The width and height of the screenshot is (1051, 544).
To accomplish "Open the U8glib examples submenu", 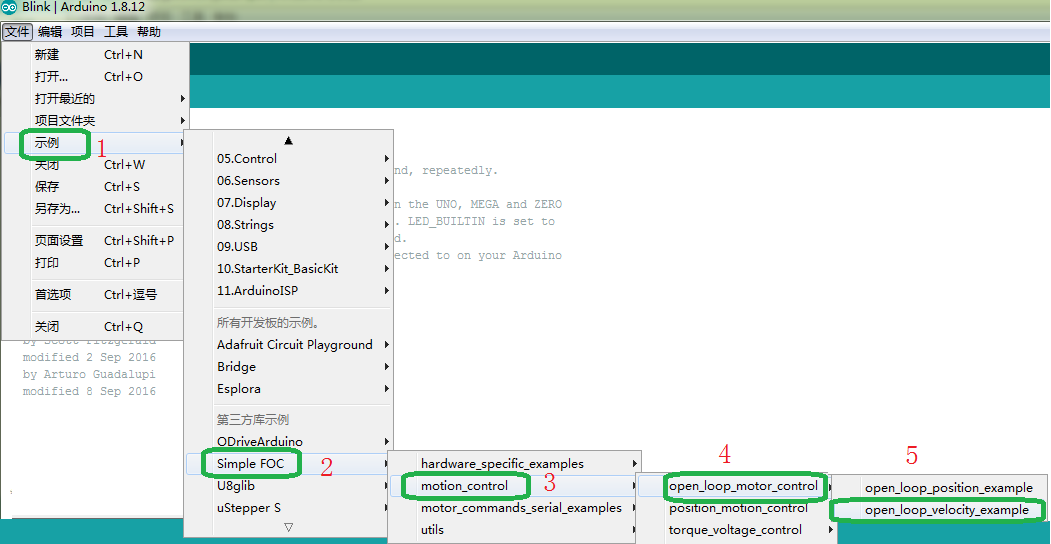I will click(289, 486).
